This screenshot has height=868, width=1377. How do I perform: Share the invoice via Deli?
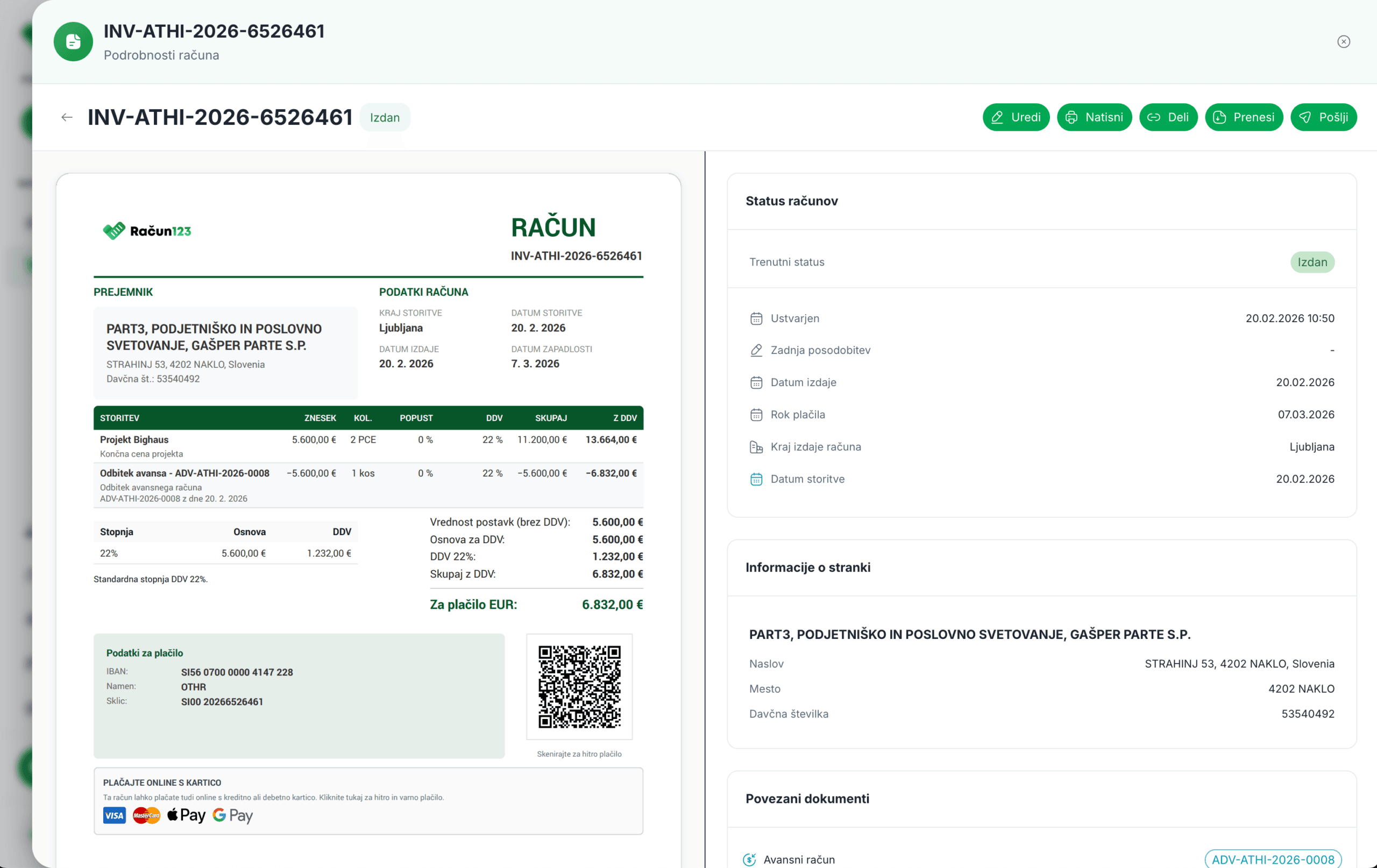[x=1168, y=117]
